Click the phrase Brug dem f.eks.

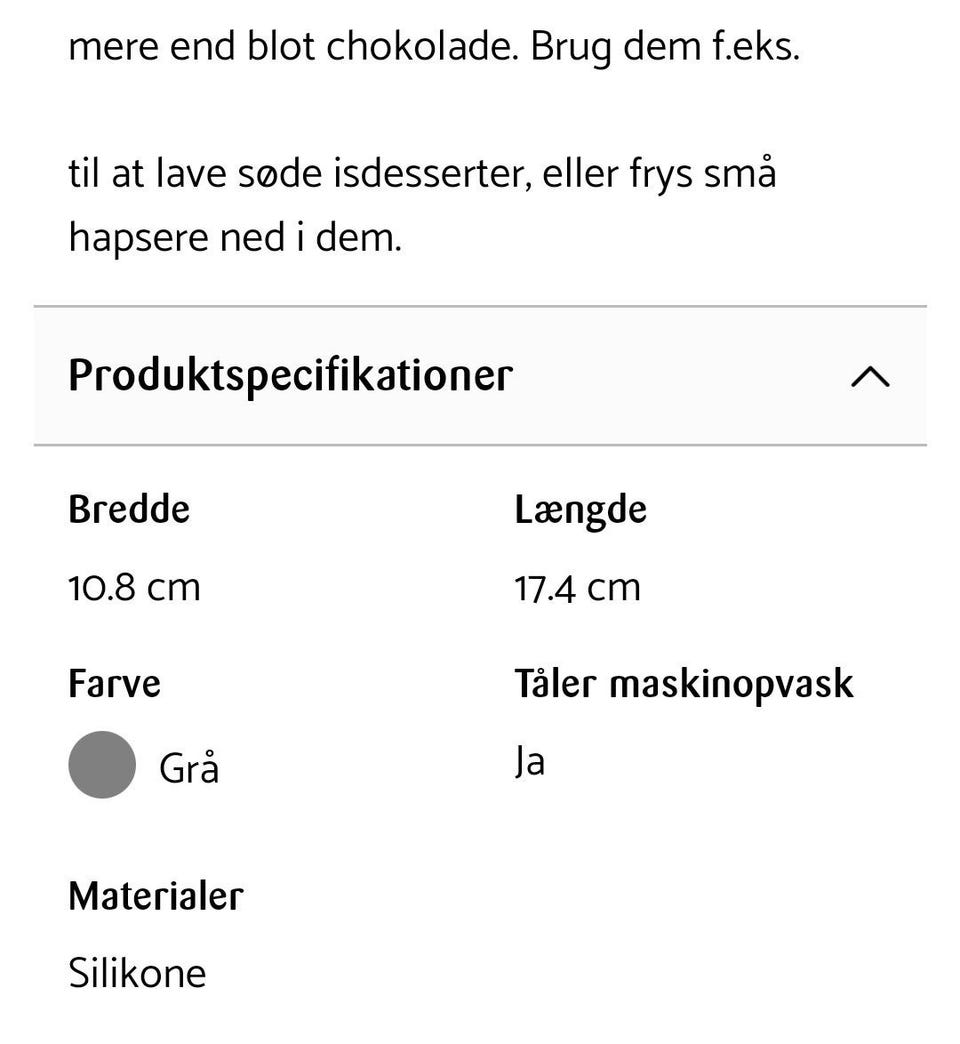click(x=666, y=45)
